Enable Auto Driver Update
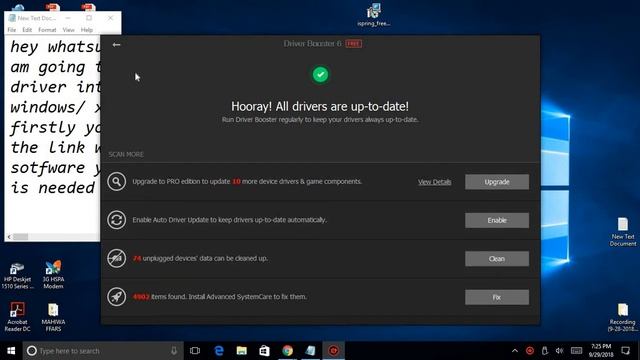 tap(497, 220)
